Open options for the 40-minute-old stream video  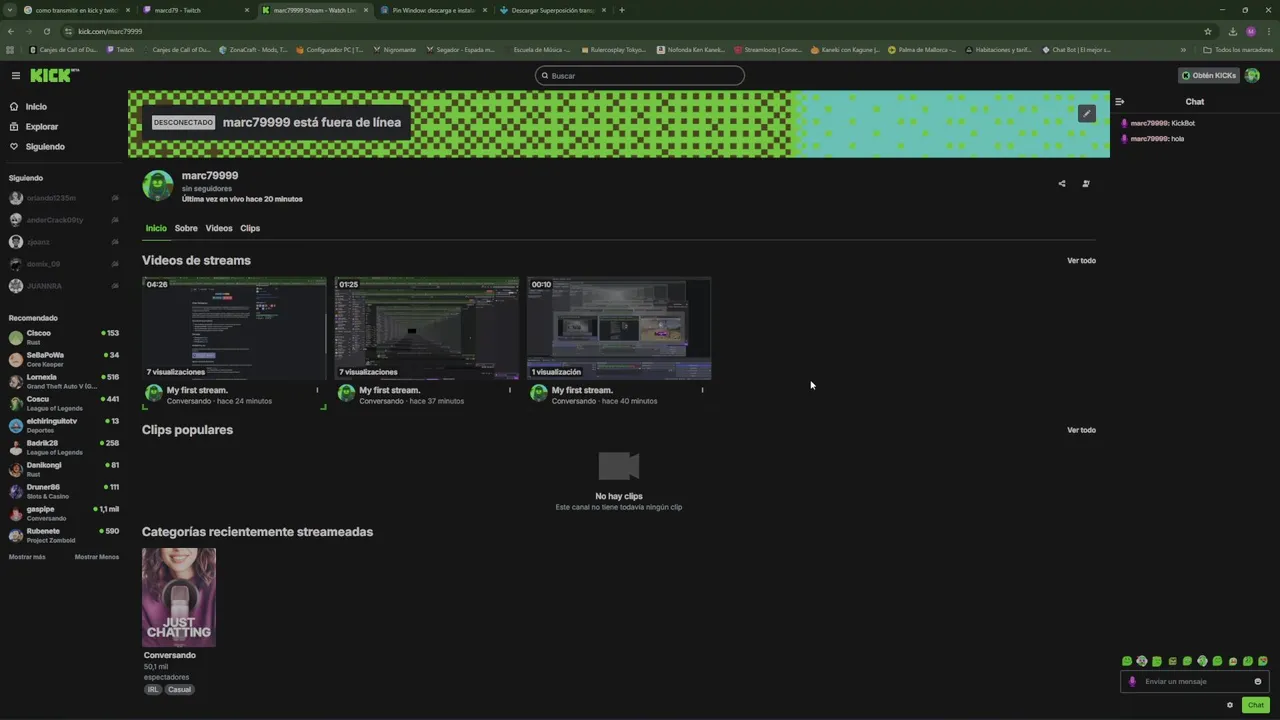click(x=702, y=390)
